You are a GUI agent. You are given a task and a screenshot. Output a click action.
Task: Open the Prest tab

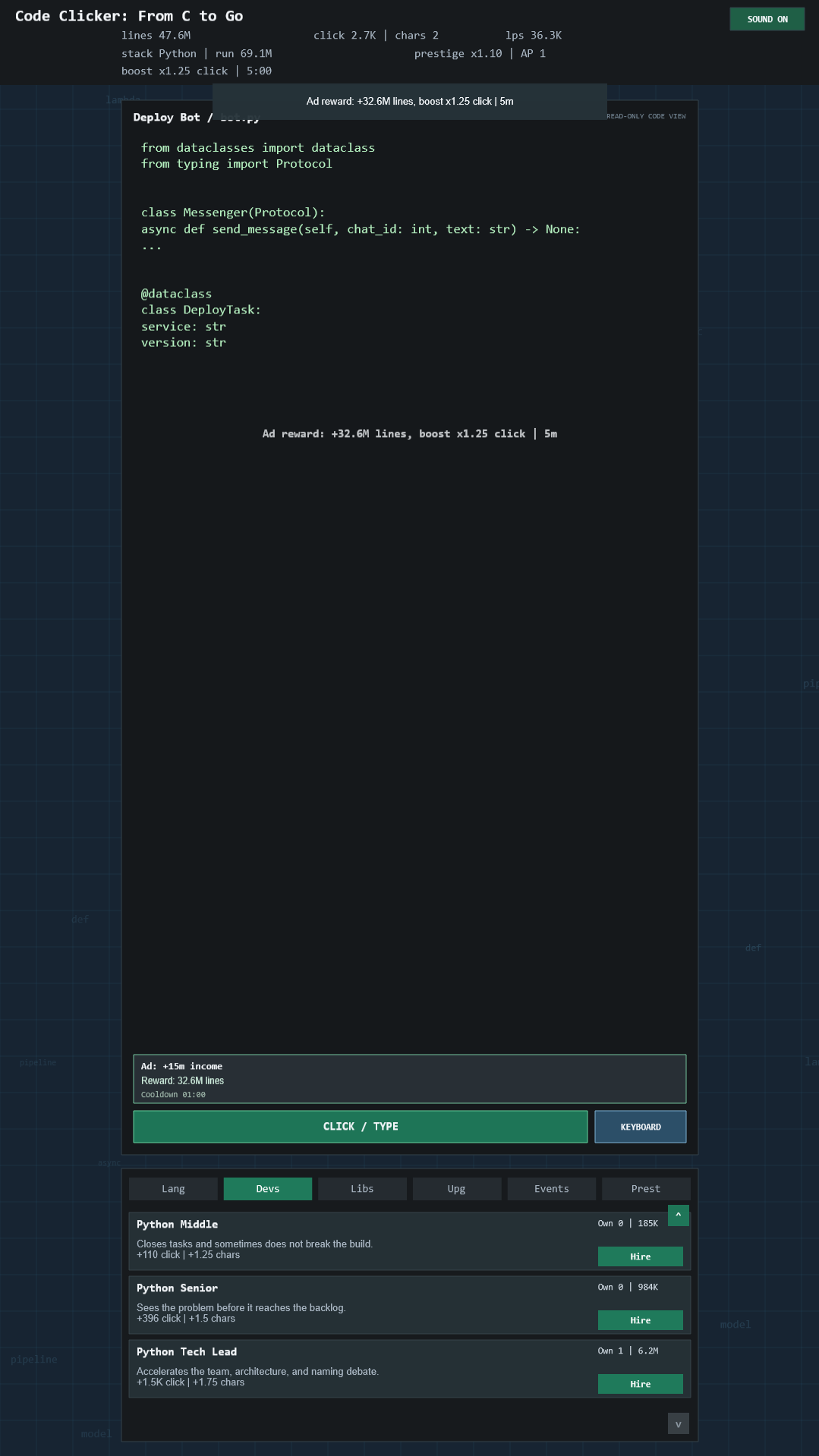(646, 1189)
